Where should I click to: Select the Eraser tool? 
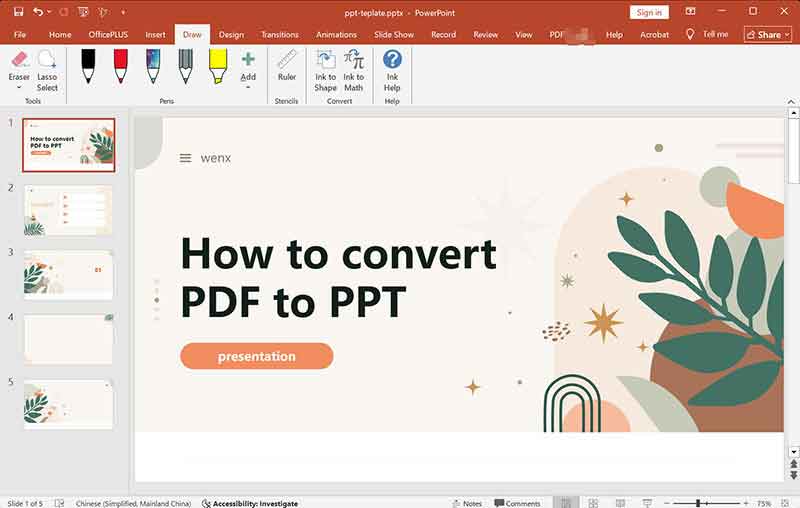pos(19,65)
